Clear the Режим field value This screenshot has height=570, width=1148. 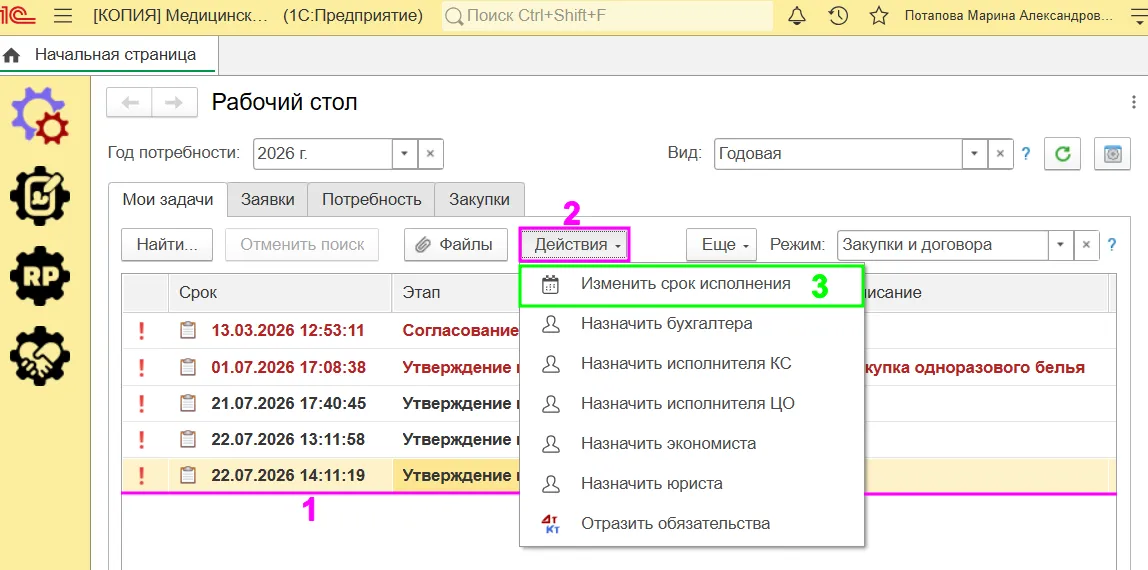click(1086, 245)
